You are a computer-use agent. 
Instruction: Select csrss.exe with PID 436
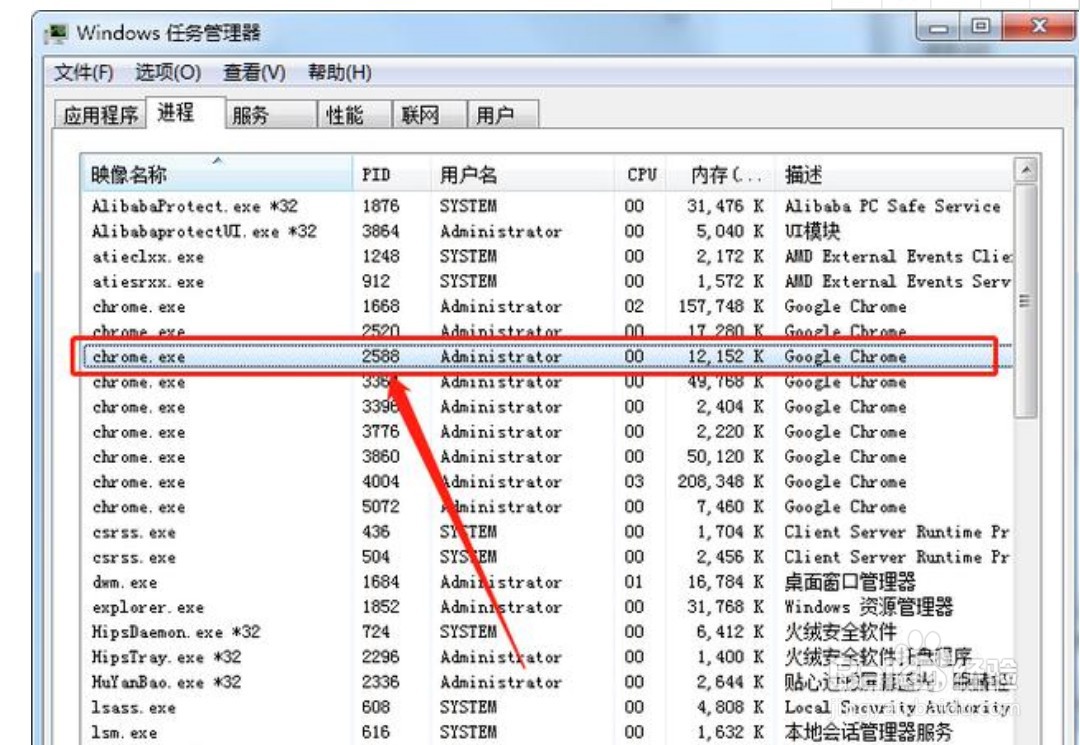pyautogui.click(x=547, y=532)
